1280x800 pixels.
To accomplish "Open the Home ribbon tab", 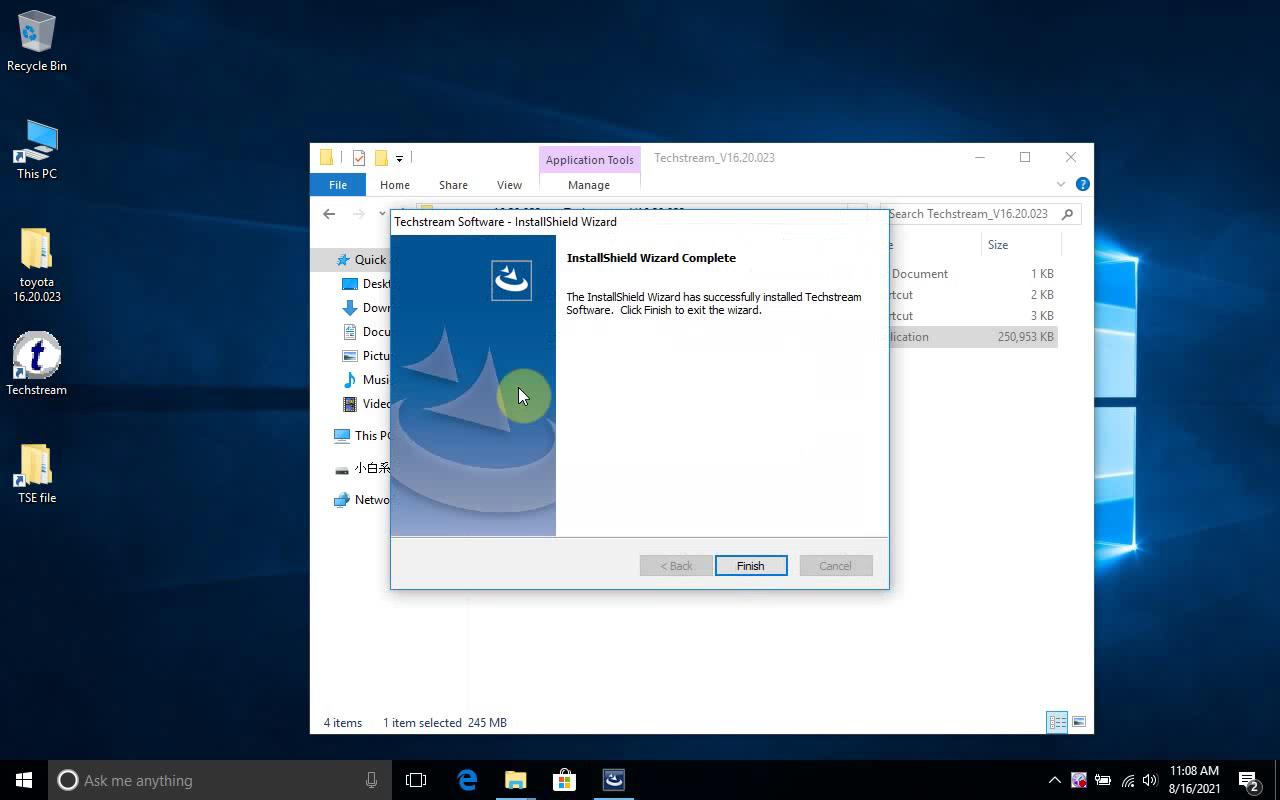I will pos(395,185).
